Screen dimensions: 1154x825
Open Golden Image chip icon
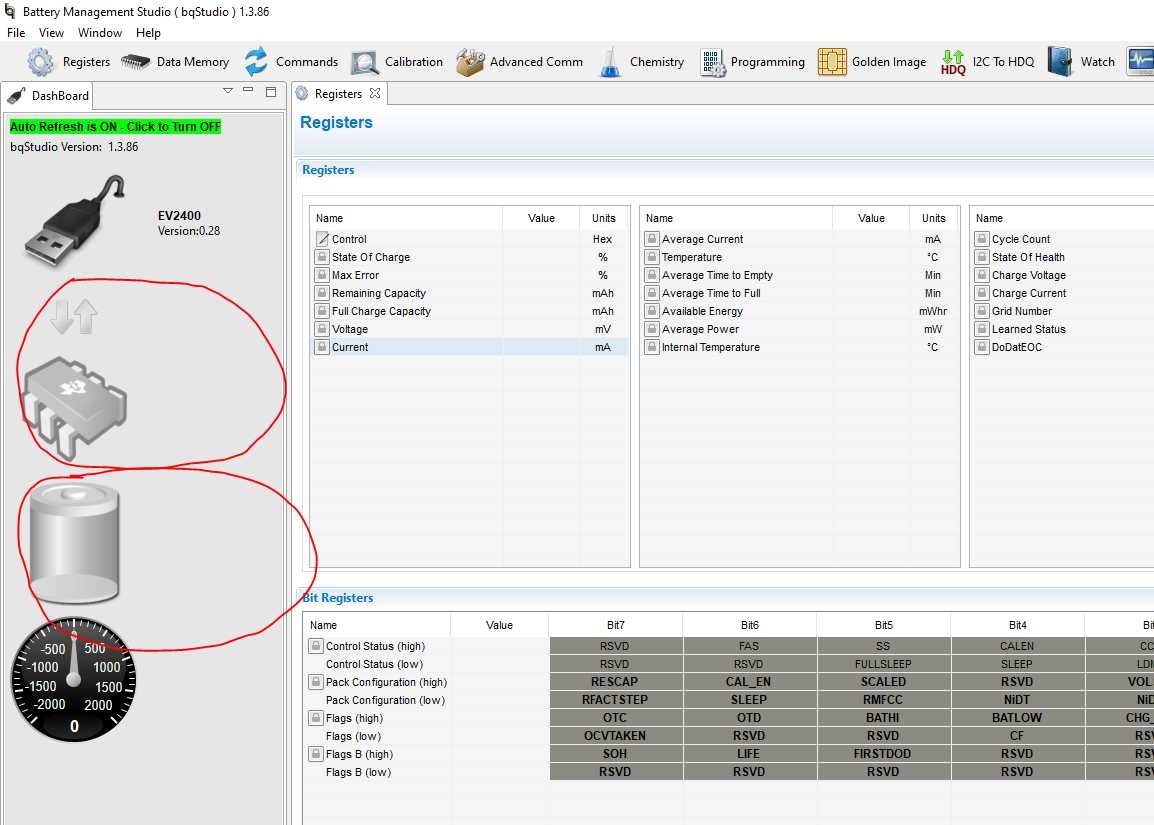832,62
